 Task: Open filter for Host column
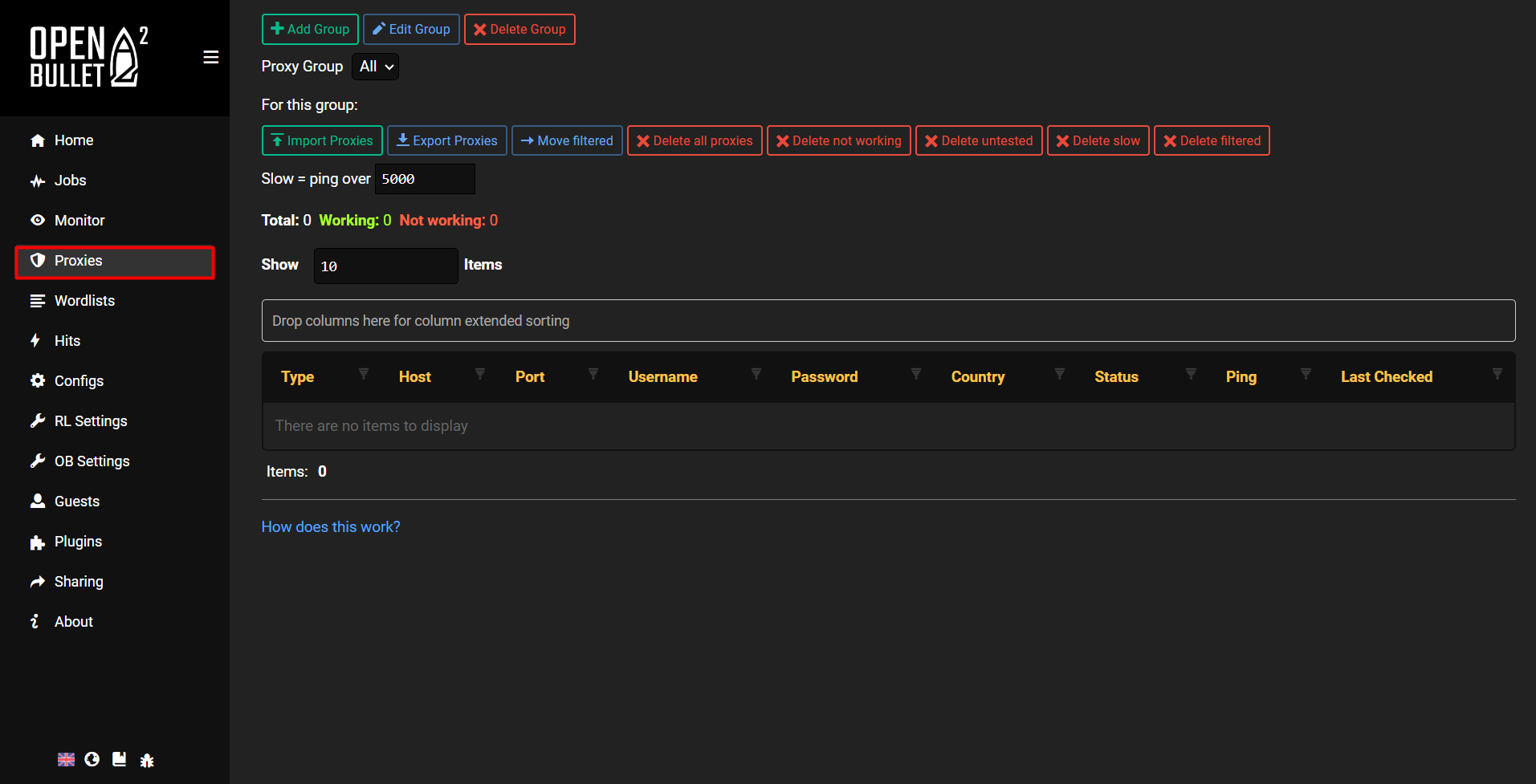(480, 374)
